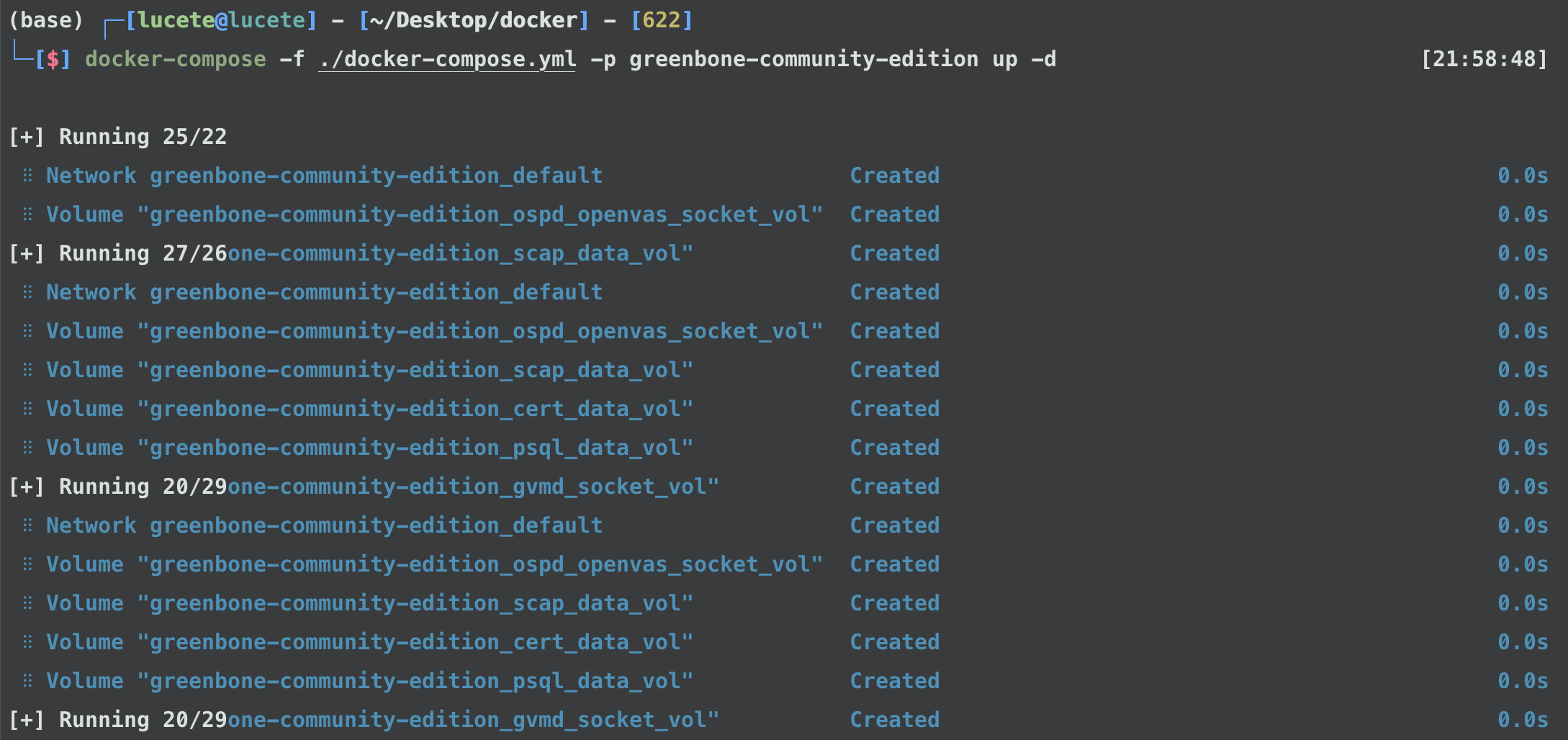Click the greenbone-community-edition project name argument
This screenshot has width=1568, height=740.
click(x=804, y=59)
